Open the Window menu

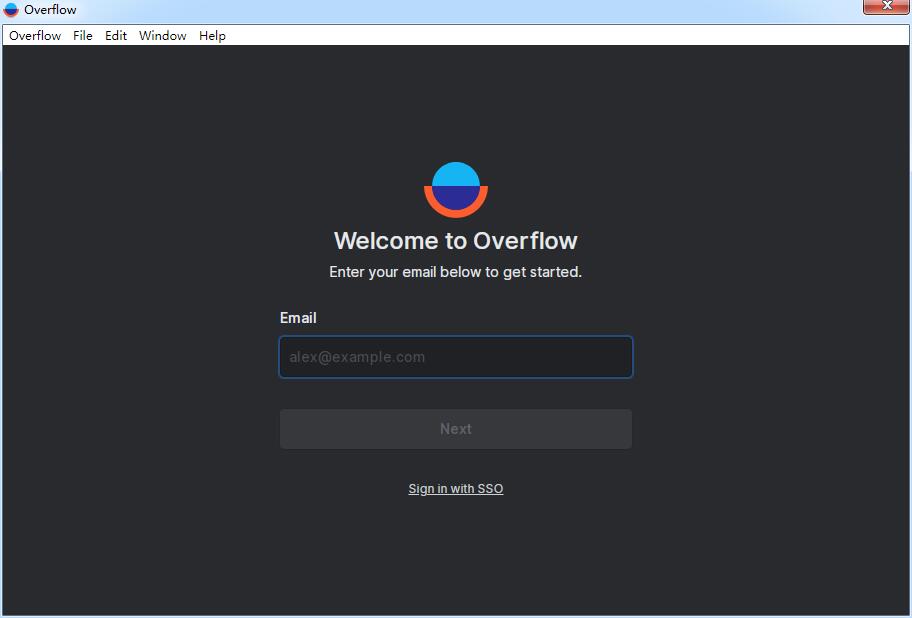(162, 35)
